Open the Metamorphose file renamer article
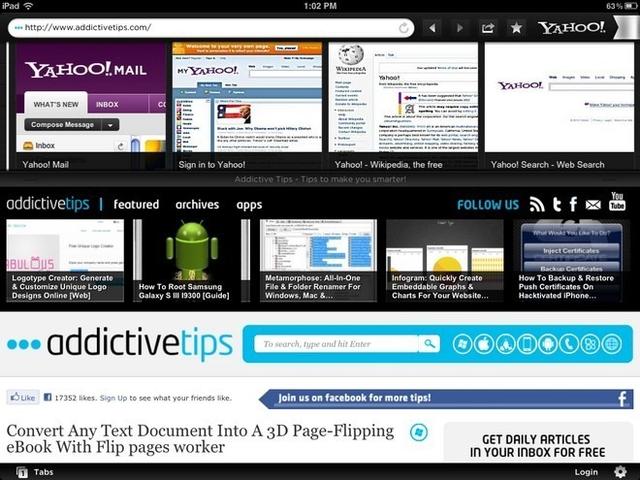 (318, 260)
